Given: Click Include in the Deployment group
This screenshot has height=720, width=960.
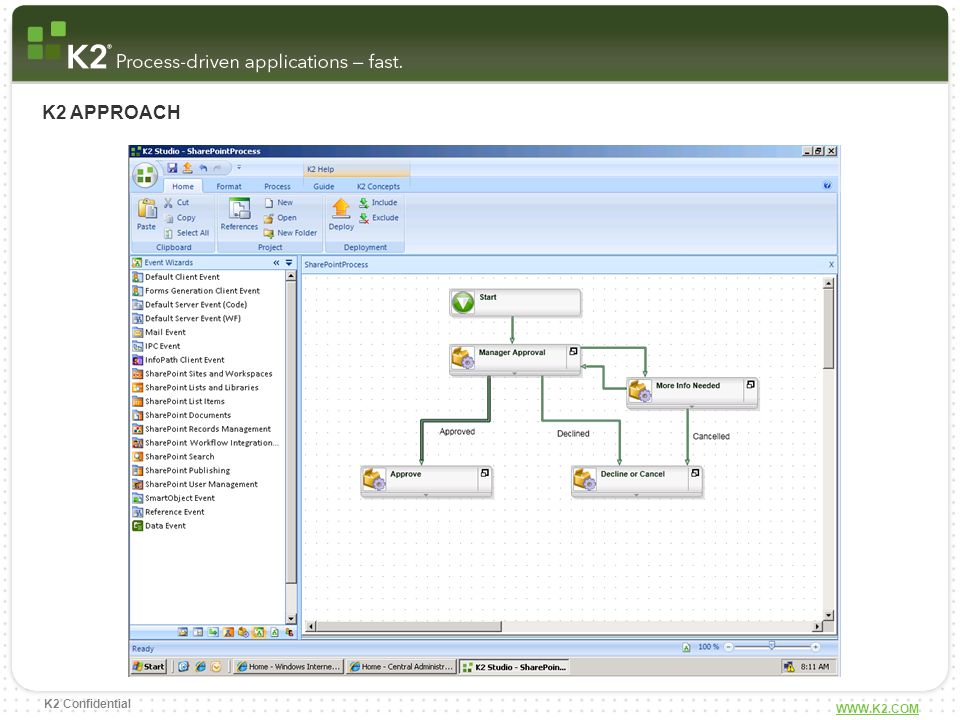Looking at the screenshot, I should click(378, 202).
